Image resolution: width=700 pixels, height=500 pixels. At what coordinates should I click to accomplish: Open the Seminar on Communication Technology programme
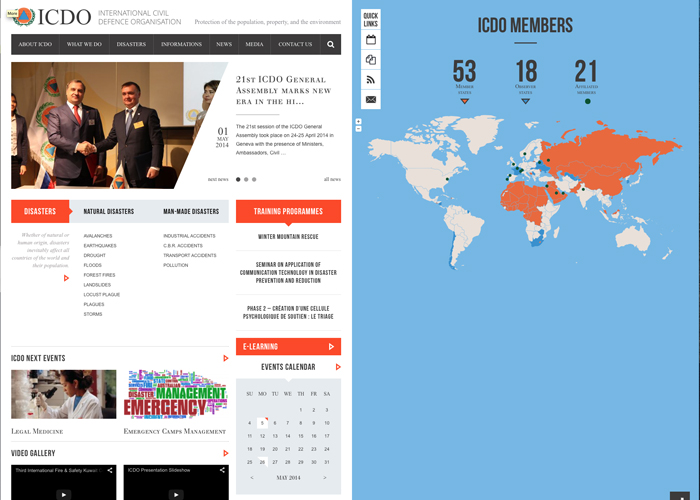[x=288, y=272]
